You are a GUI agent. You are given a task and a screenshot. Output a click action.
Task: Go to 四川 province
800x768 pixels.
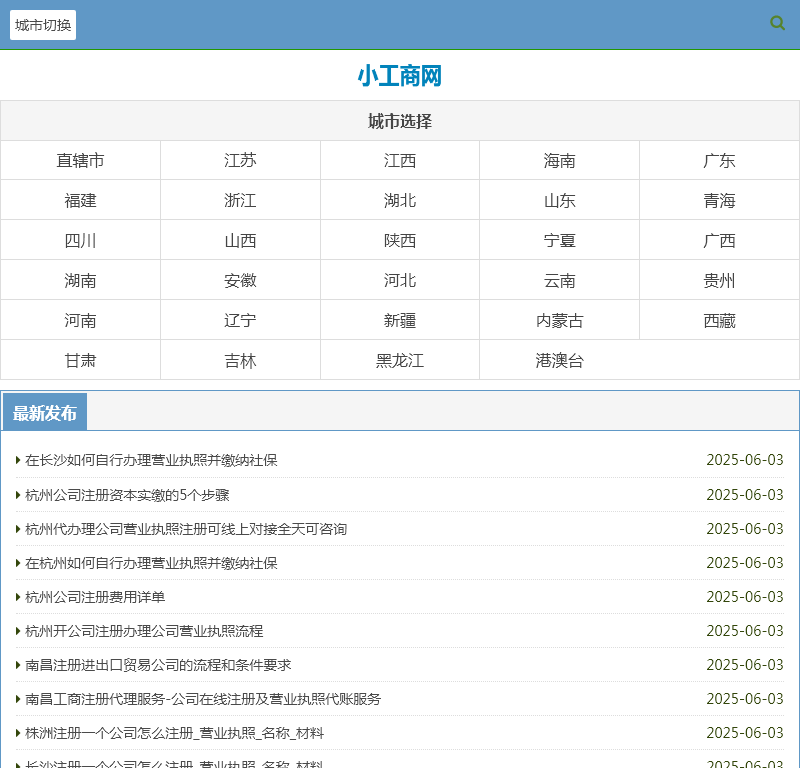pyautogui.click(x=80, y=240)
